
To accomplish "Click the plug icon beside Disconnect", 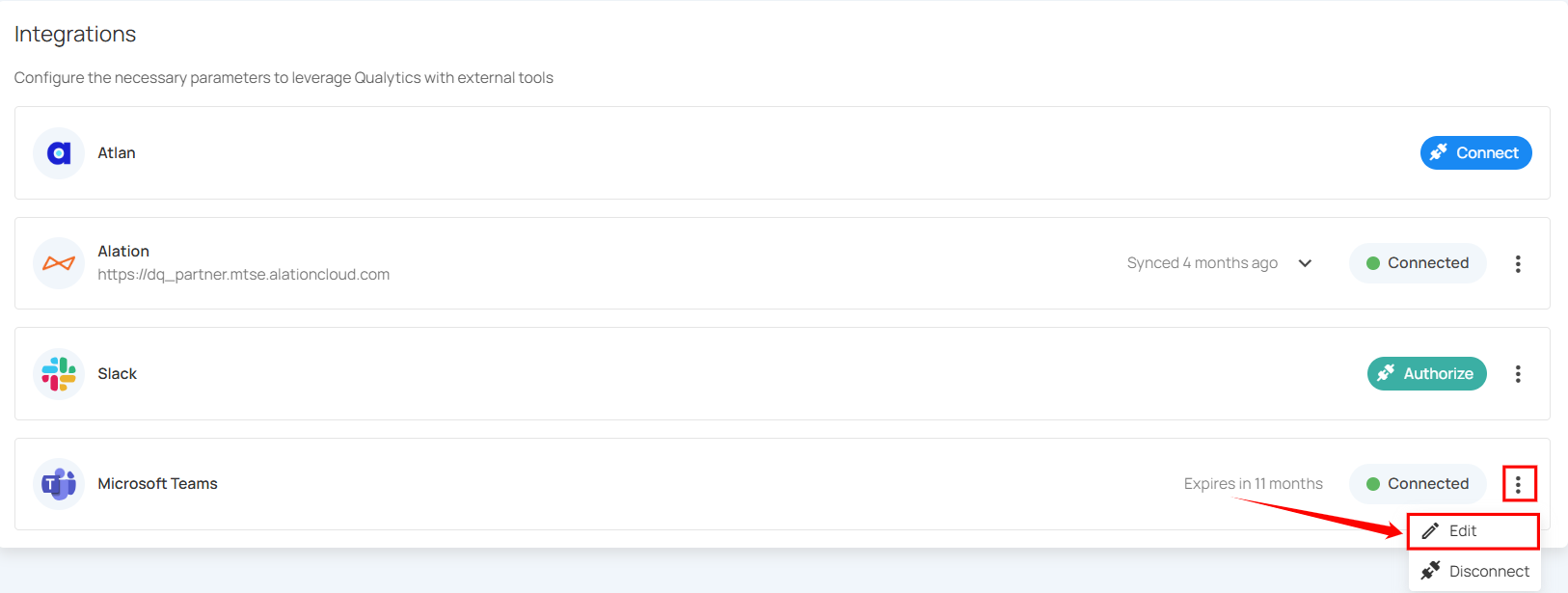I will 1430,571.
